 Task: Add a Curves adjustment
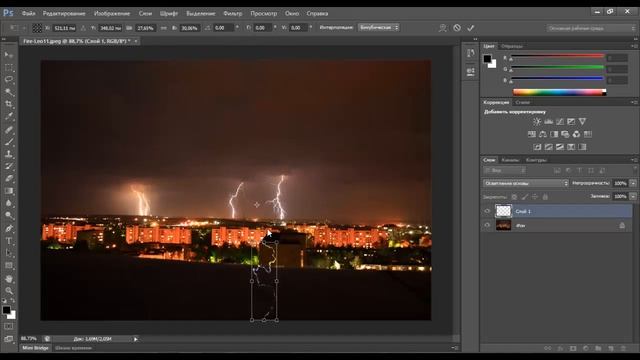[560, 121]
